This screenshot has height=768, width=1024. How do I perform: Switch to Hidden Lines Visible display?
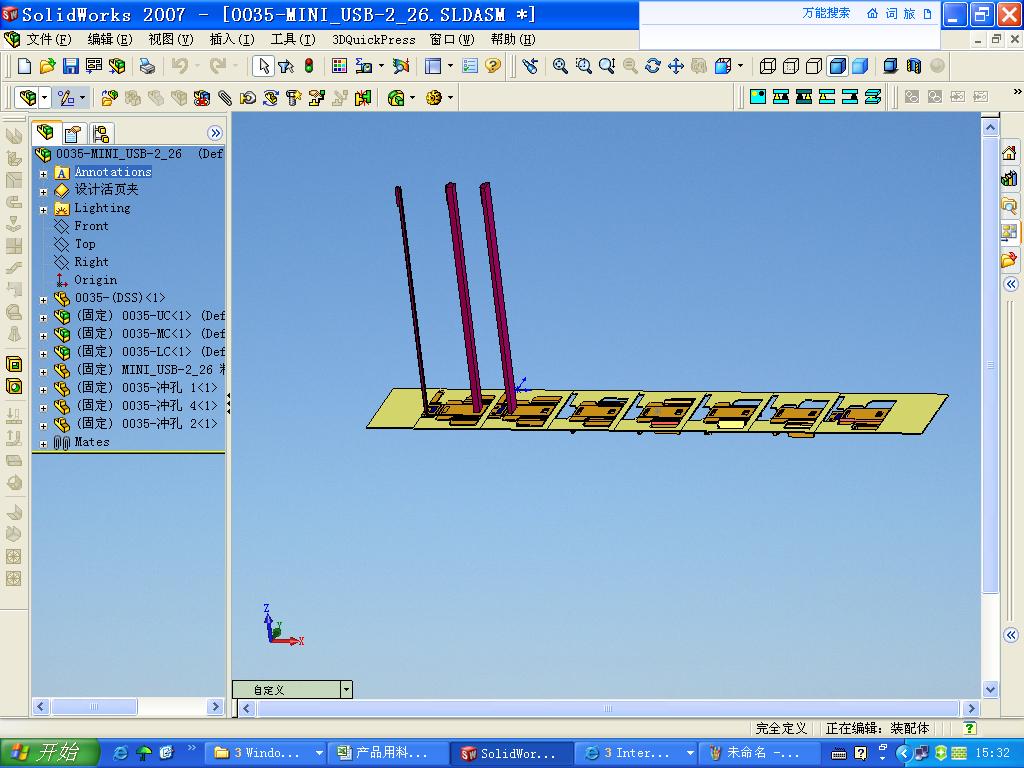click(791, 66)
